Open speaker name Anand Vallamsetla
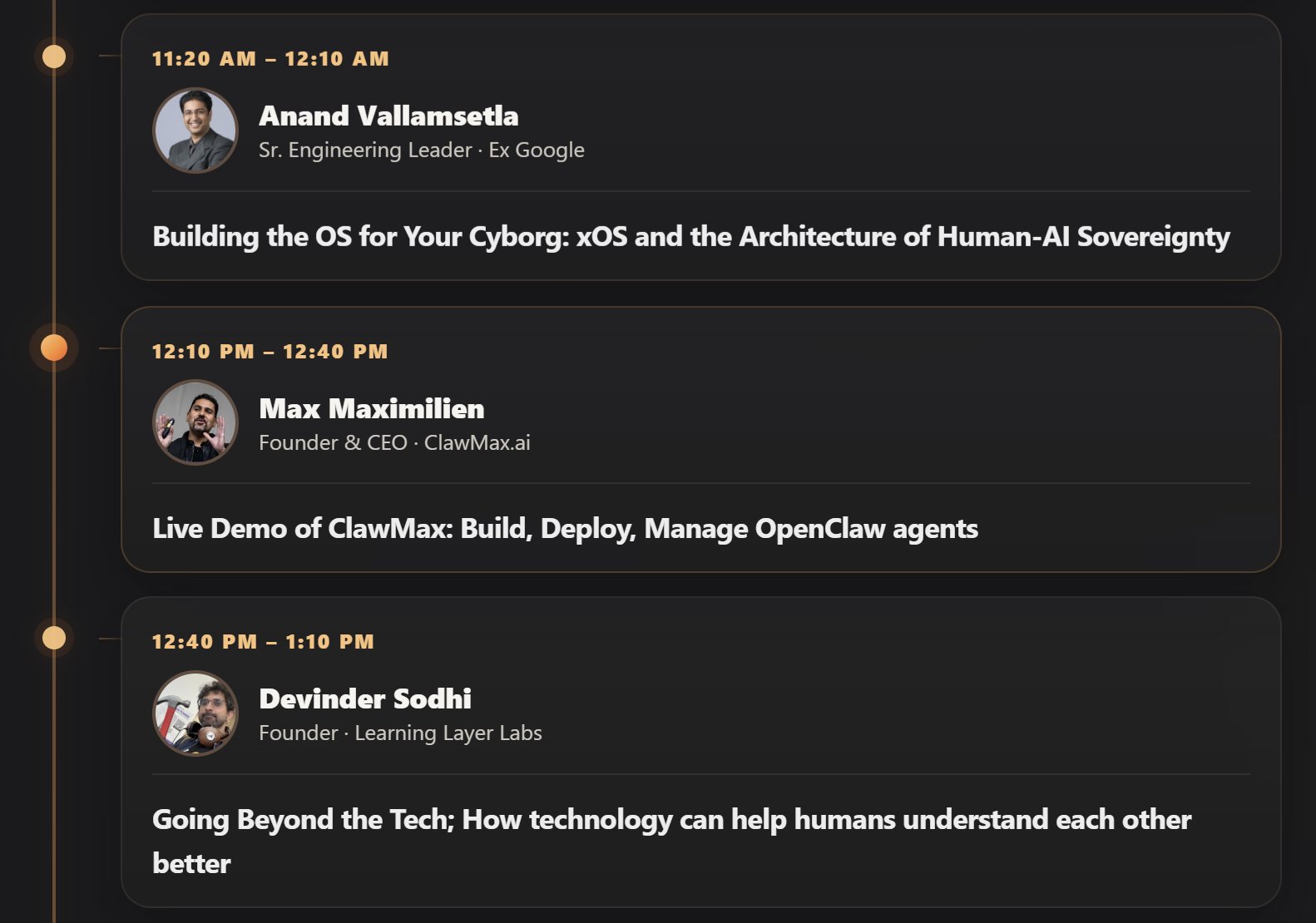Viewport: 1316px width, 923px height. [x=388, y=116]
